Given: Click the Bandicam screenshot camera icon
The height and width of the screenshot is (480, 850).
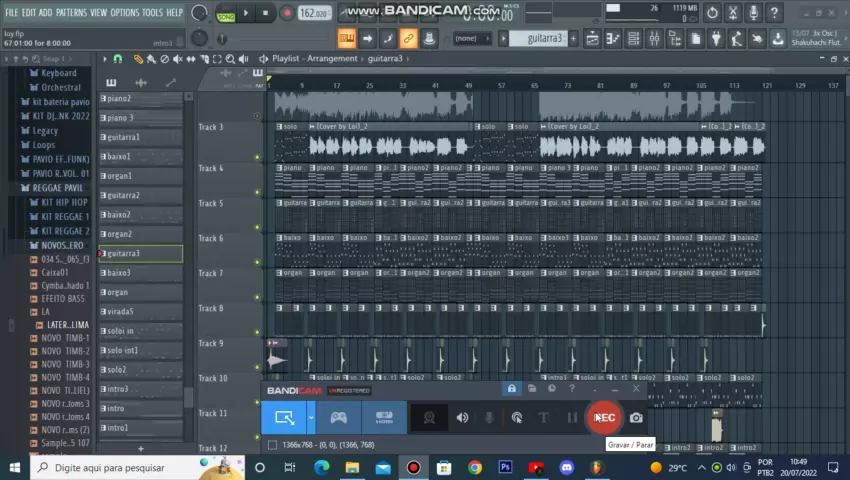Looking at the screenshot, I should 636,417.
